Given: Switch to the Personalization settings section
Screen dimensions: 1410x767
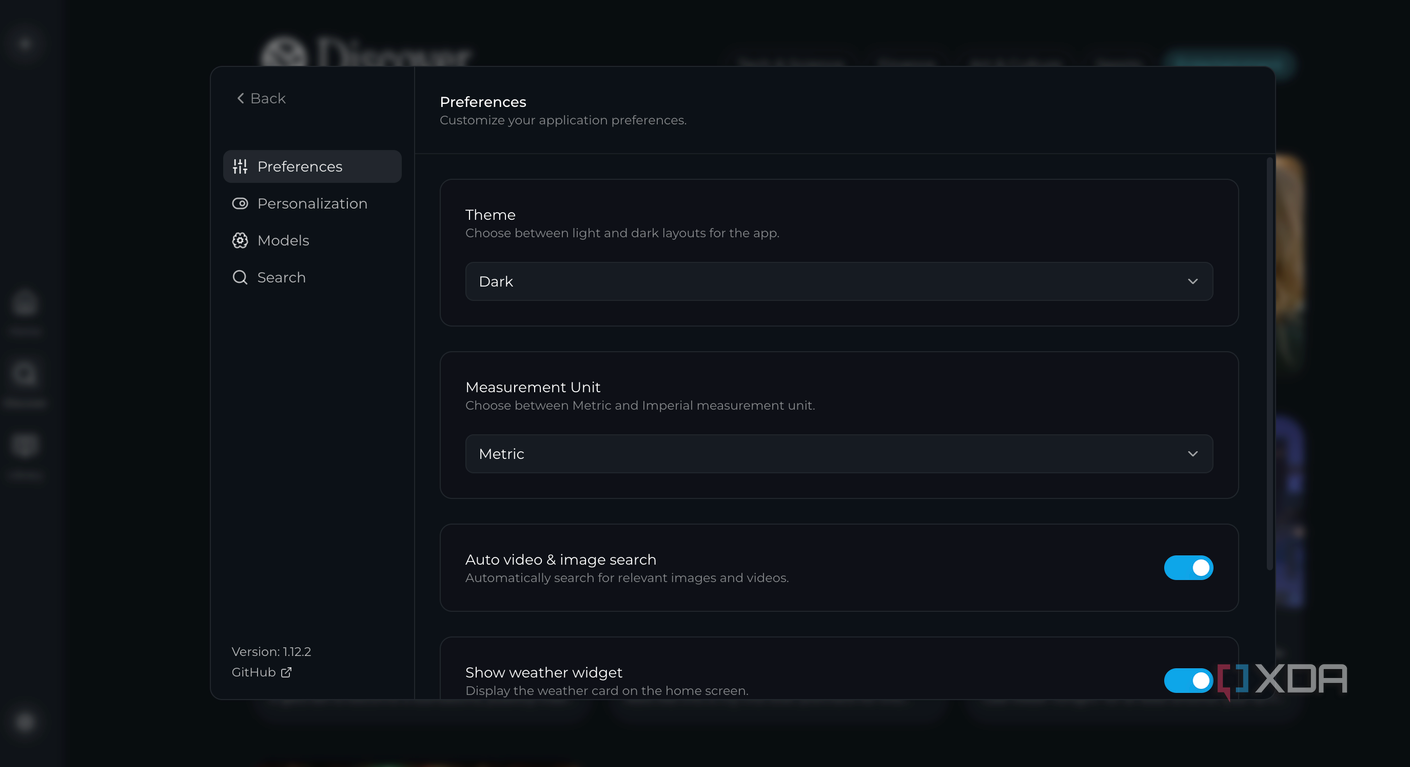Looking at the screenshot, I should point(312,204).
